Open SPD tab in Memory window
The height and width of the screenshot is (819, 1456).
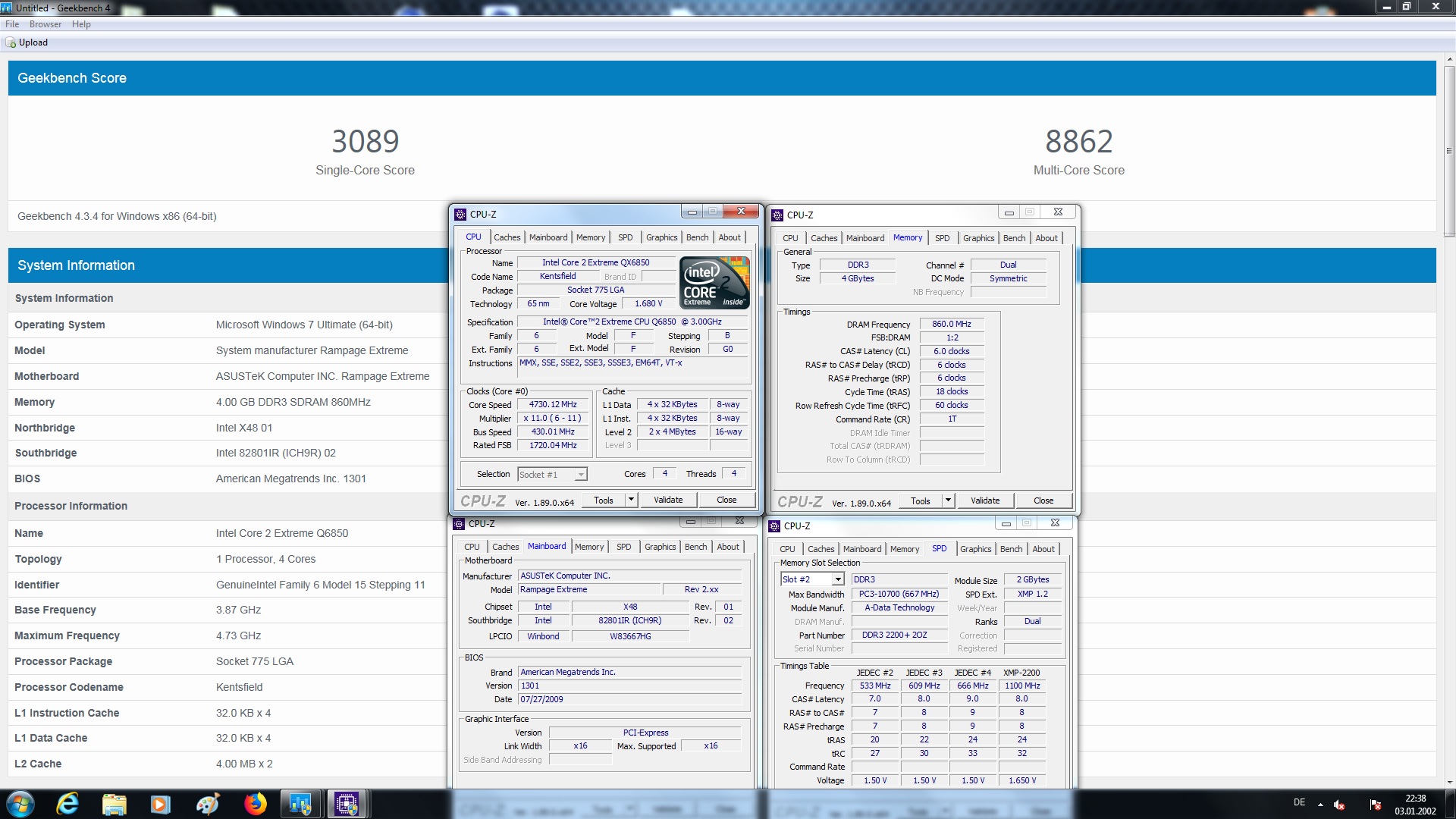click(942, 238)
